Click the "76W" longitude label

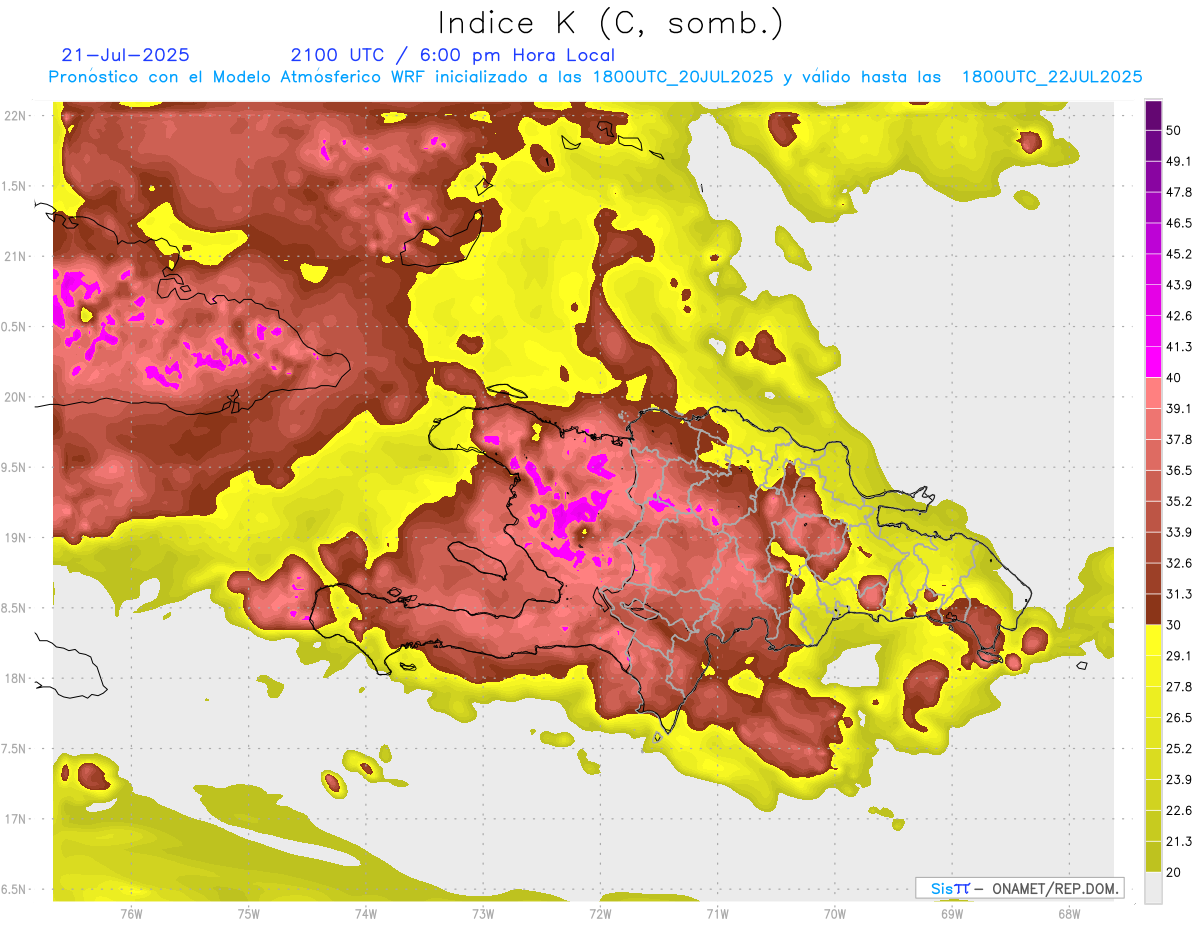point(131,913)
